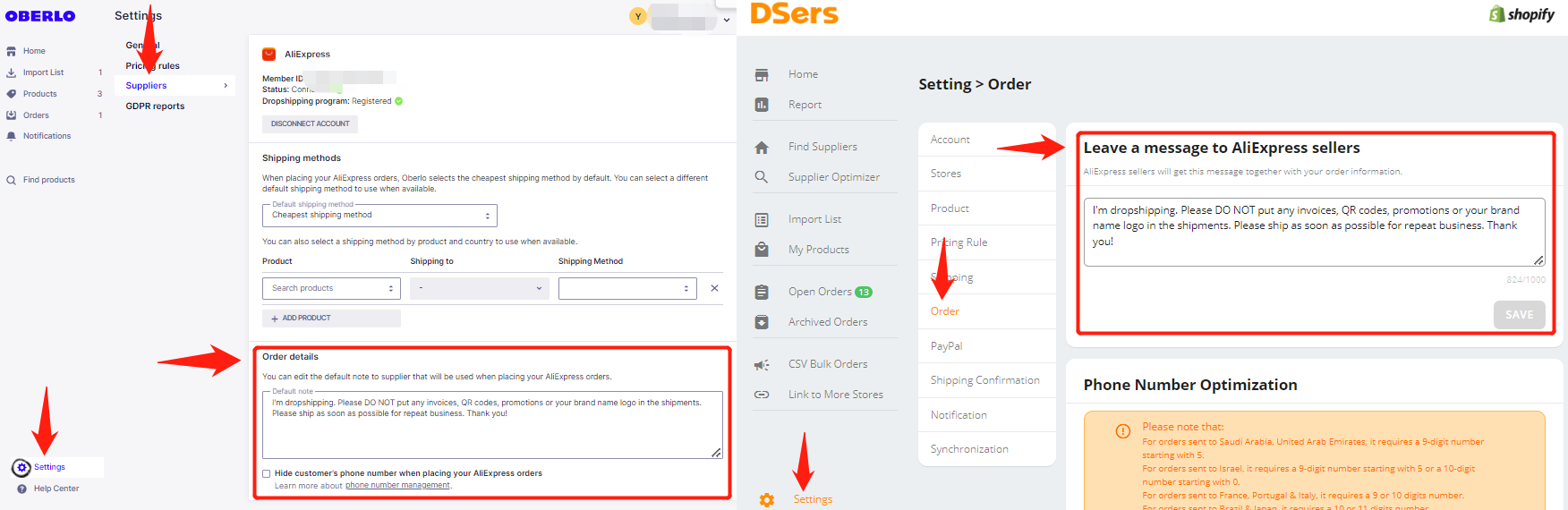
Task: Click Open Orders clipboard icon
Action: (762, 292)
